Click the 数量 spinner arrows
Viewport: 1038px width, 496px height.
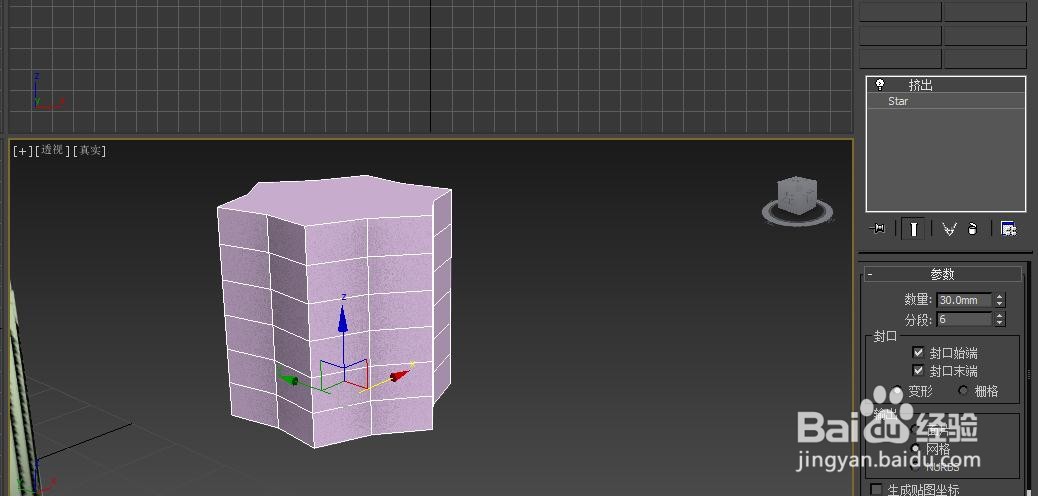click(x=1000, y=300)
